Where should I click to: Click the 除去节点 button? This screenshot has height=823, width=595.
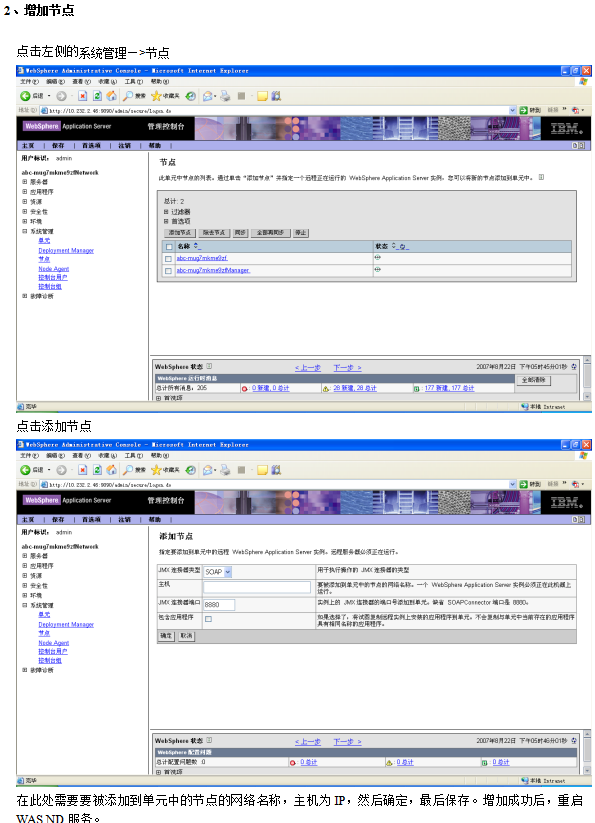click(214, 233)
